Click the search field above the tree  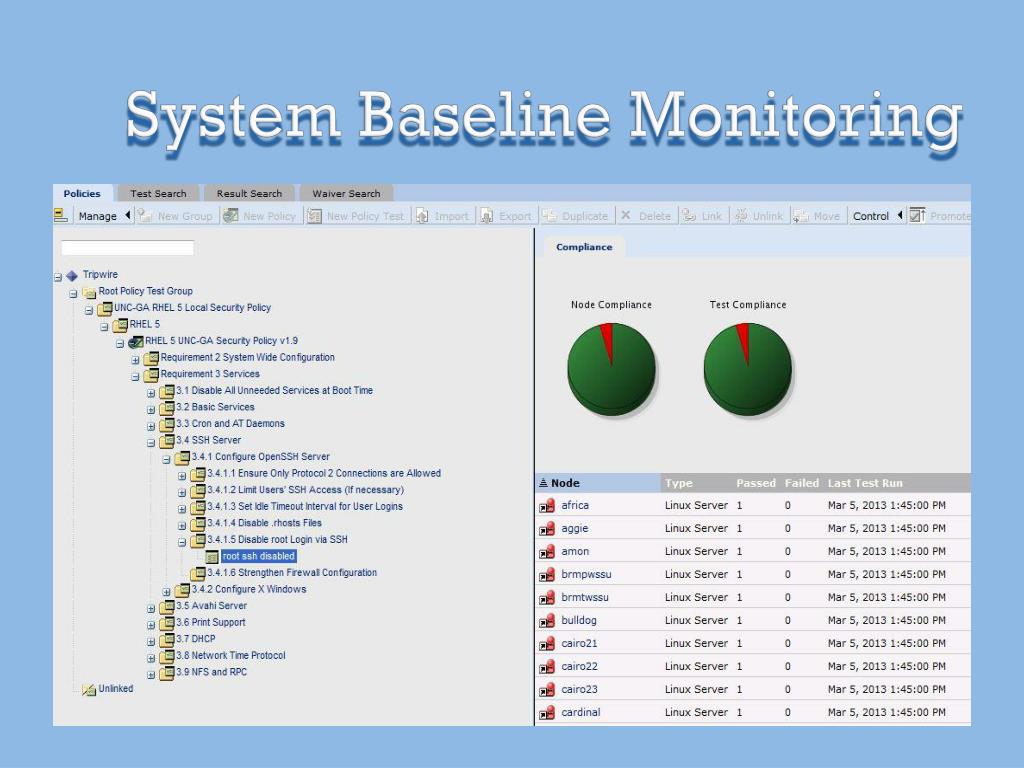127,248
